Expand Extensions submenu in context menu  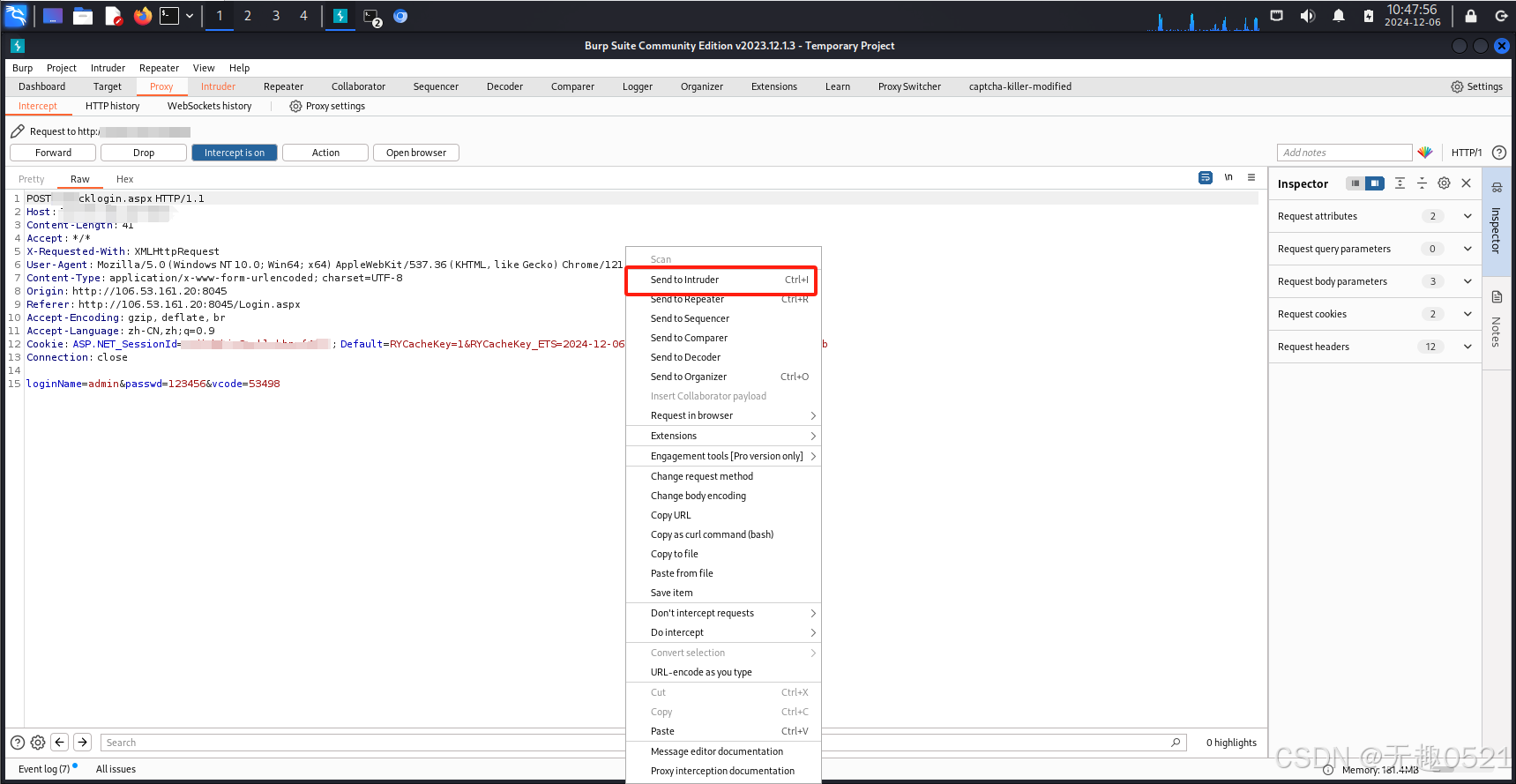(723, 436)
